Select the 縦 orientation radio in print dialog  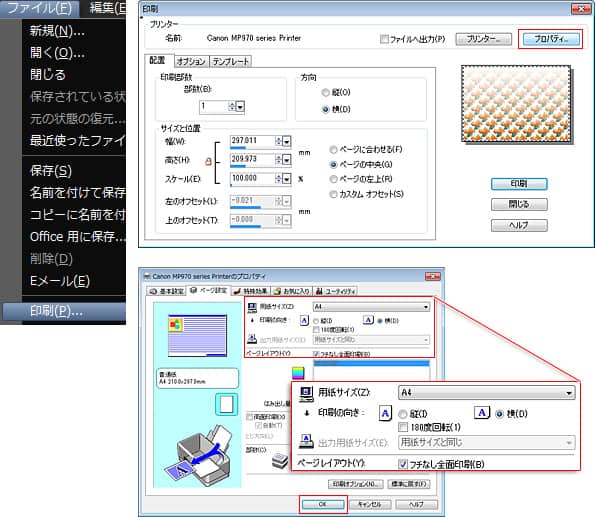tap(326, 93)
